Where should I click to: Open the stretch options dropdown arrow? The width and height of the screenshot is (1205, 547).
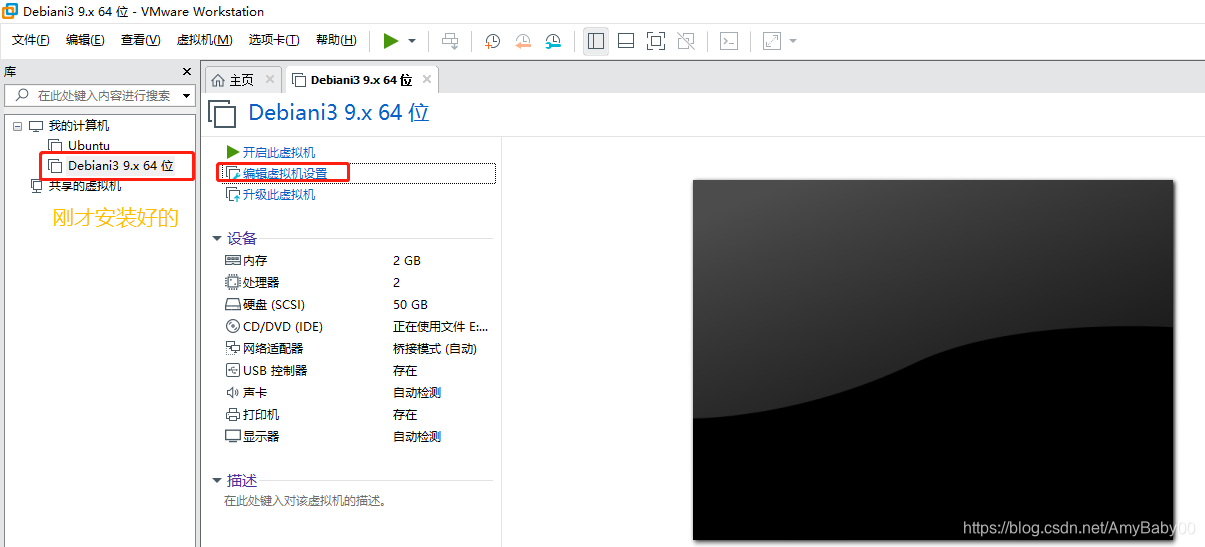click(x=793, y=41)
